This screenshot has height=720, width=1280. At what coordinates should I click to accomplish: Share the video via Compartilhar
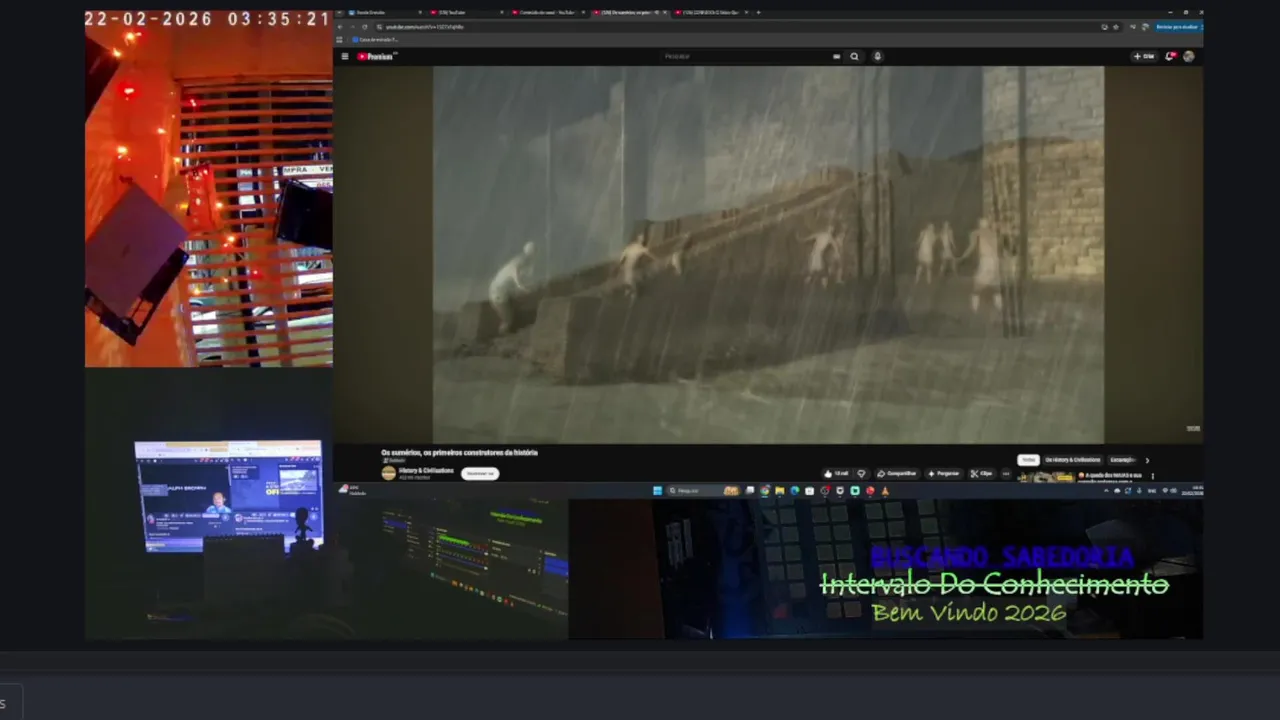point(897,474)
